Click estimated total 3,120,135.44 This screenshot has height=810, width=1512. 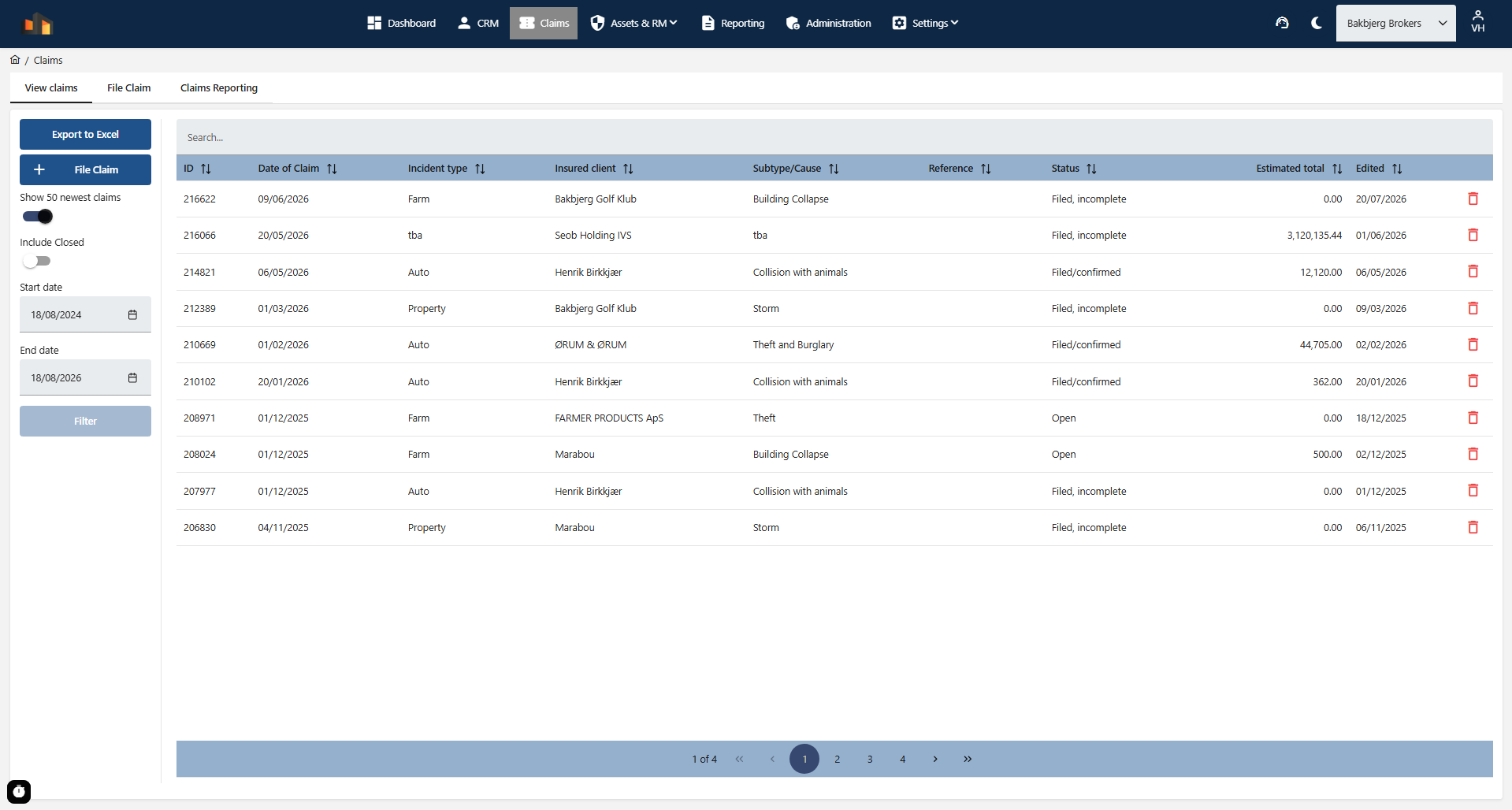(1314, 235)
